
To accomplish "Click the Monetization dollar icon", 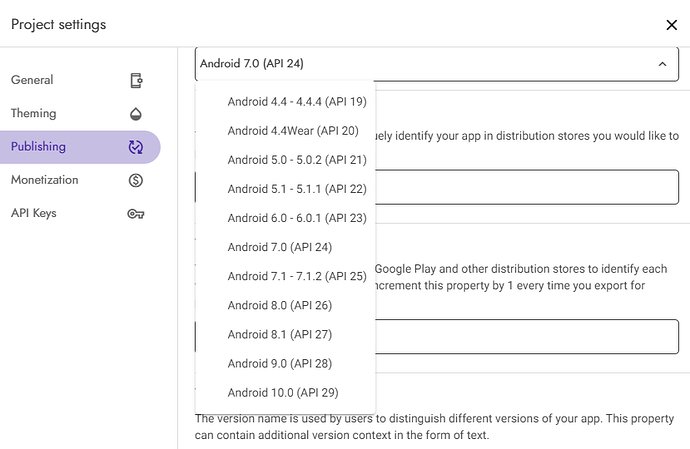I will tap(136, 180).
